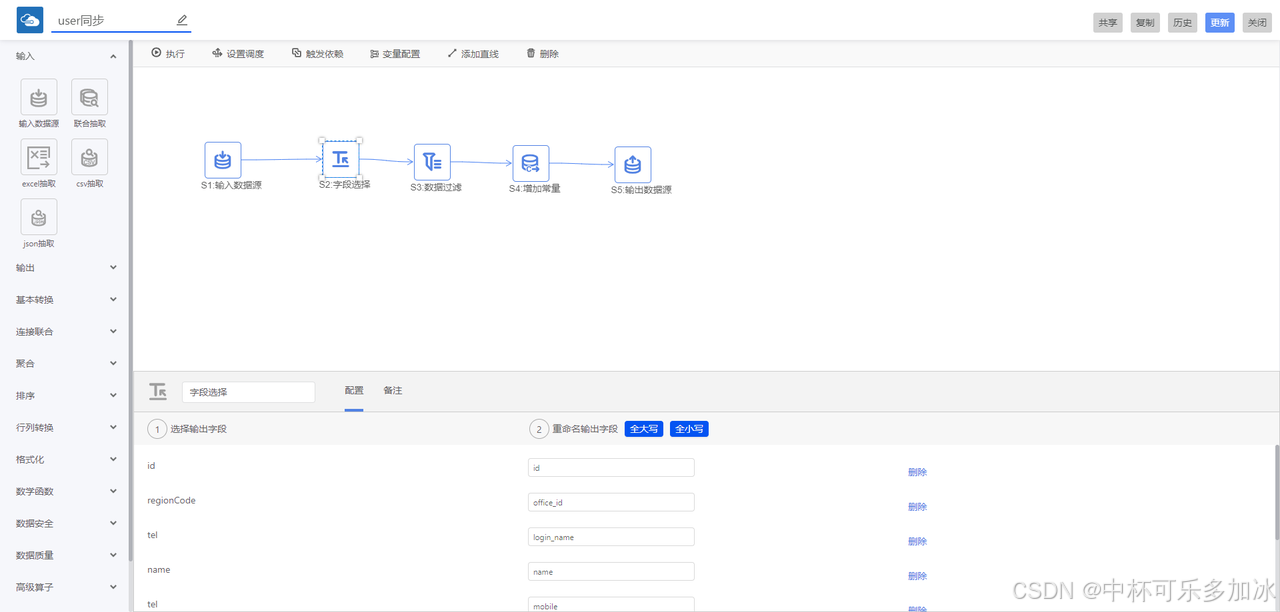Click the S4 增加常量 node

[x=531, y=163]
